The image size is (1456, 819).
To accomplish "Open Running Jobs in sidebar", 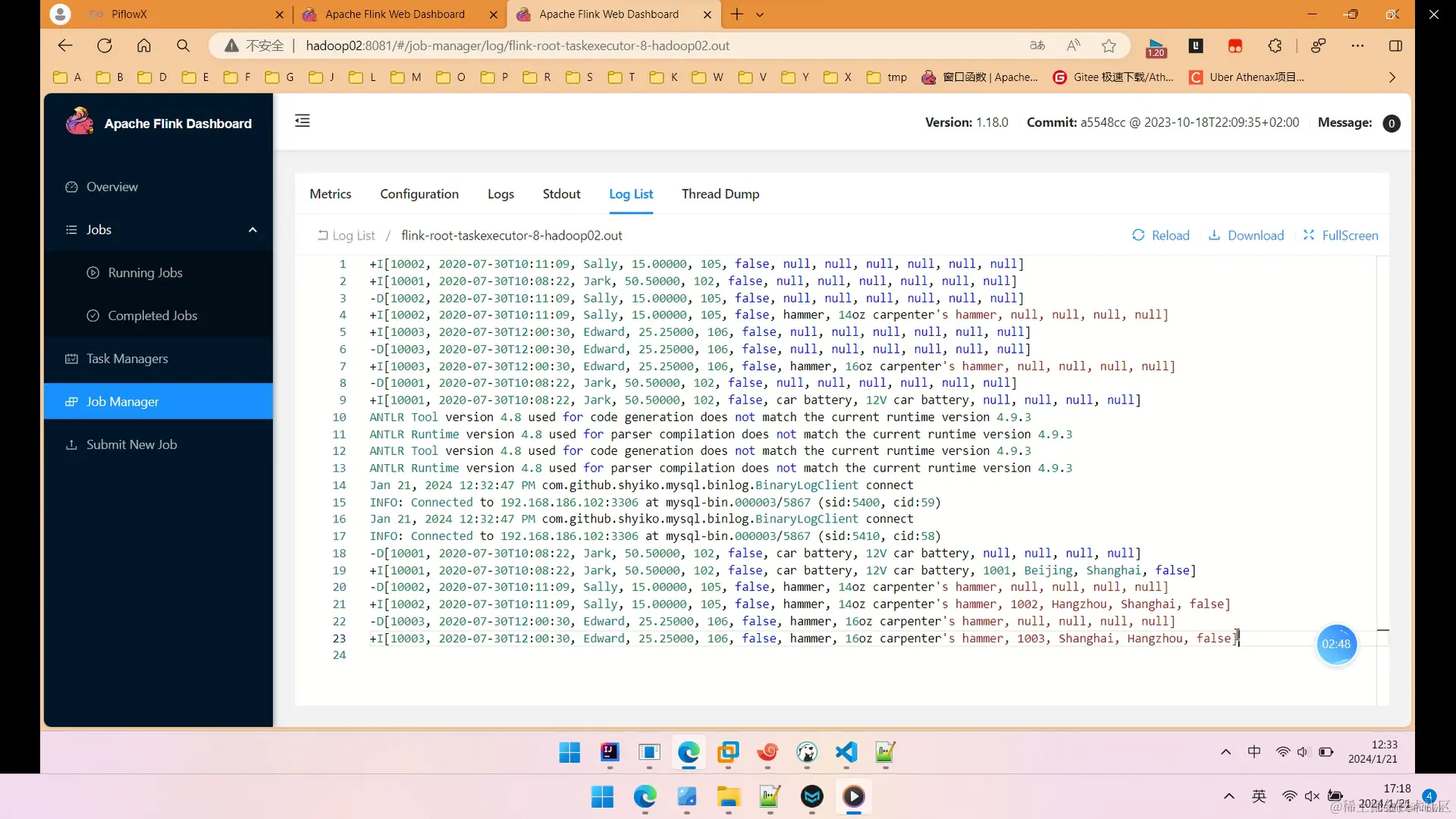I will click(145, 273).
